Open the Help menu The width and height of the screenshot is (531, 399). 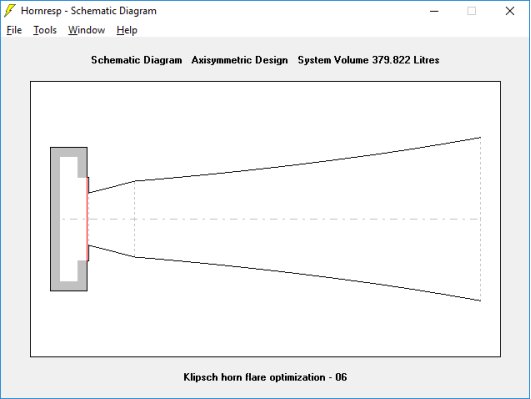[x=127, y=30]
